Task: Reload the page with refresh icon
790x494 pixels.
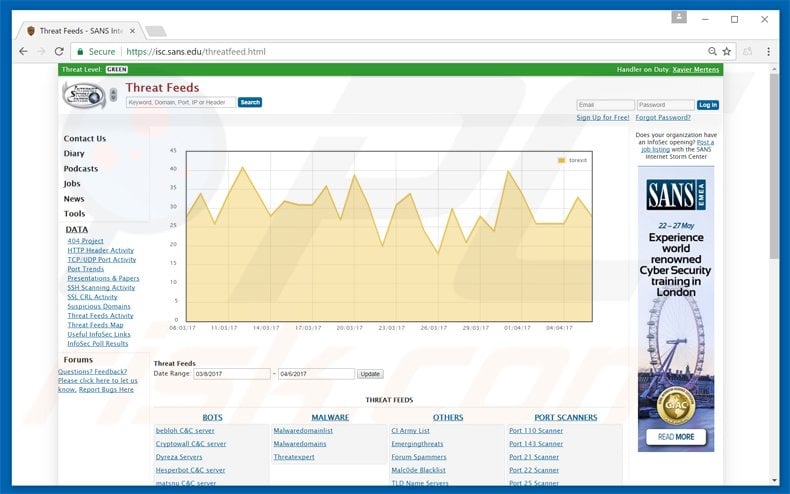Action: coord(59,51)
